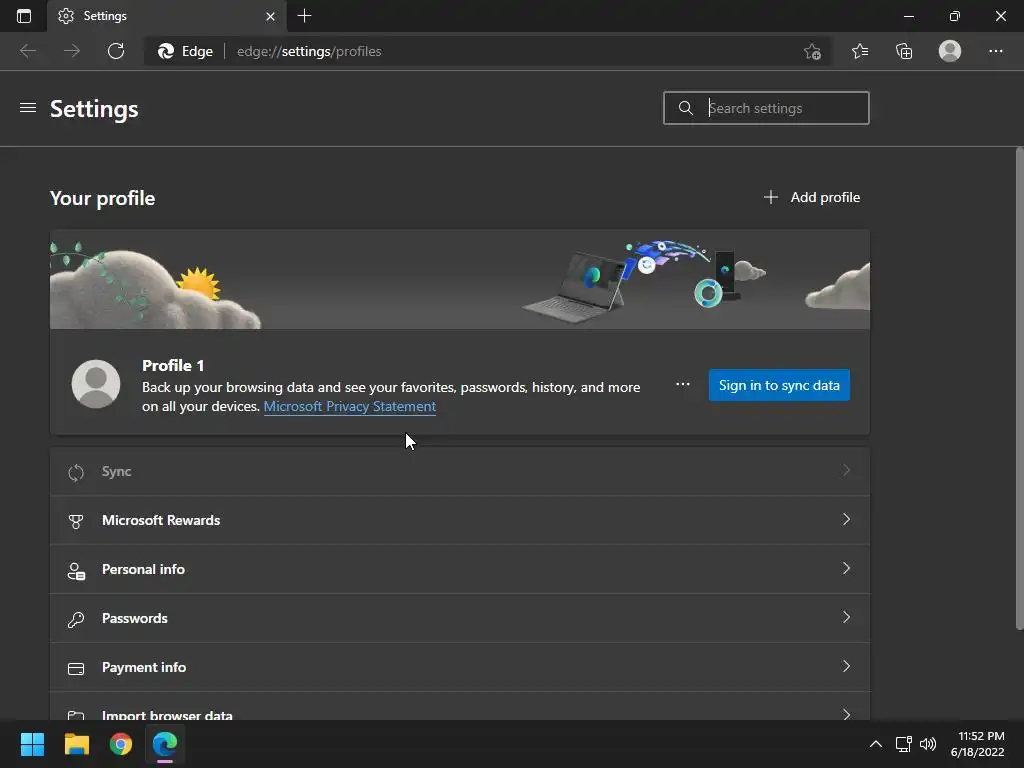Launch Google Chrome from taskbar
1024x768 pixels.
click(121, 744)
